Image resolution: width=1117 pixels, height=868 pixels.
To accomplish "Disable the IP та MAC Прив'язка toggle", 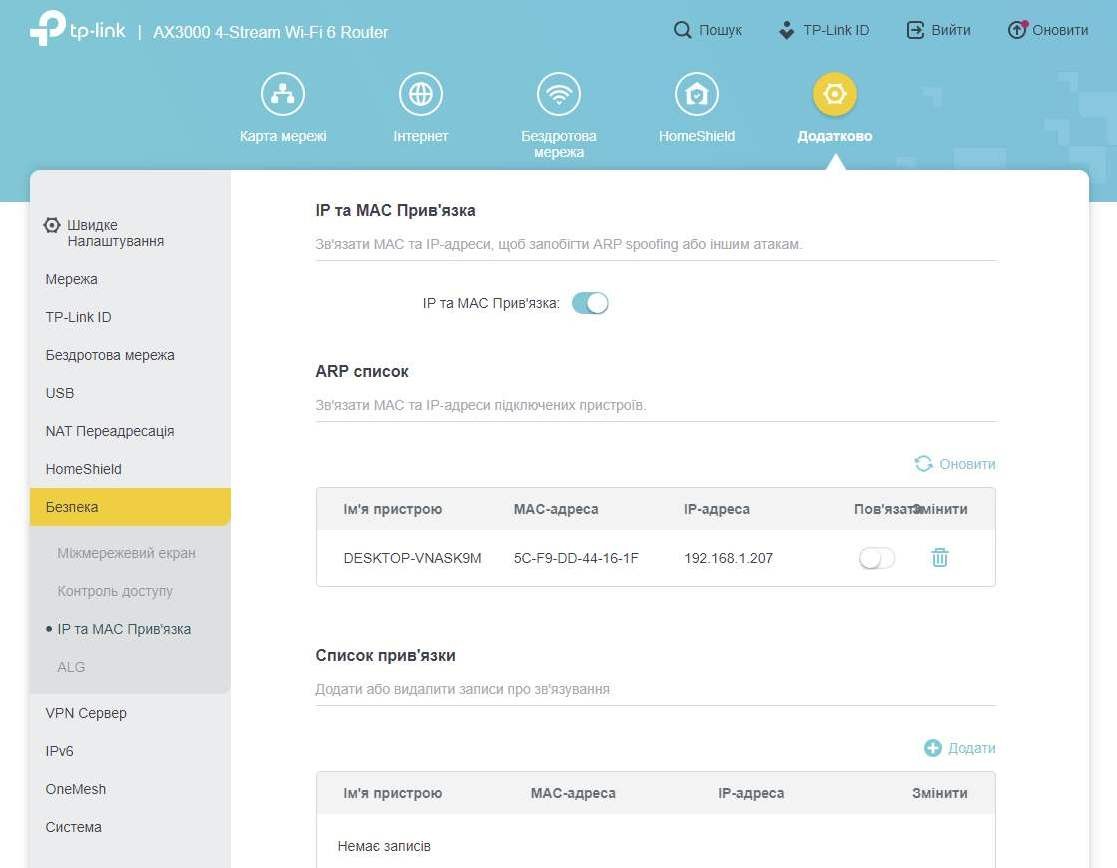I will point(590,303).
